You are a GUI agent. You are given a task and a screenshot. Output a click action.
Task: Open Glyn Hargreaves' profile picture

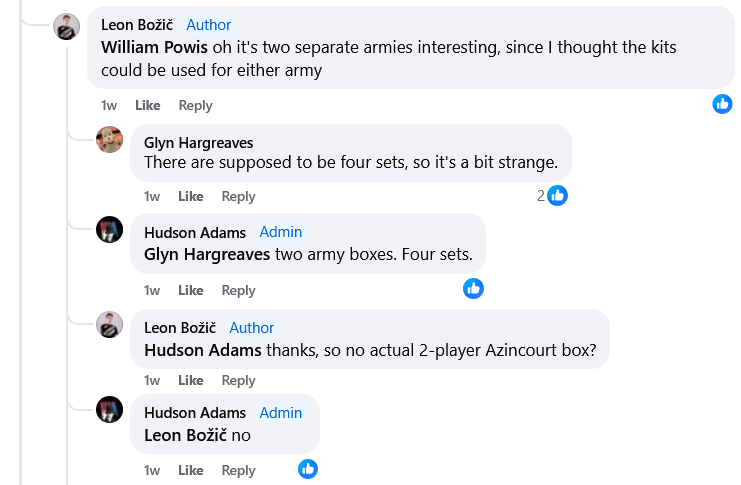pos(109,140)
